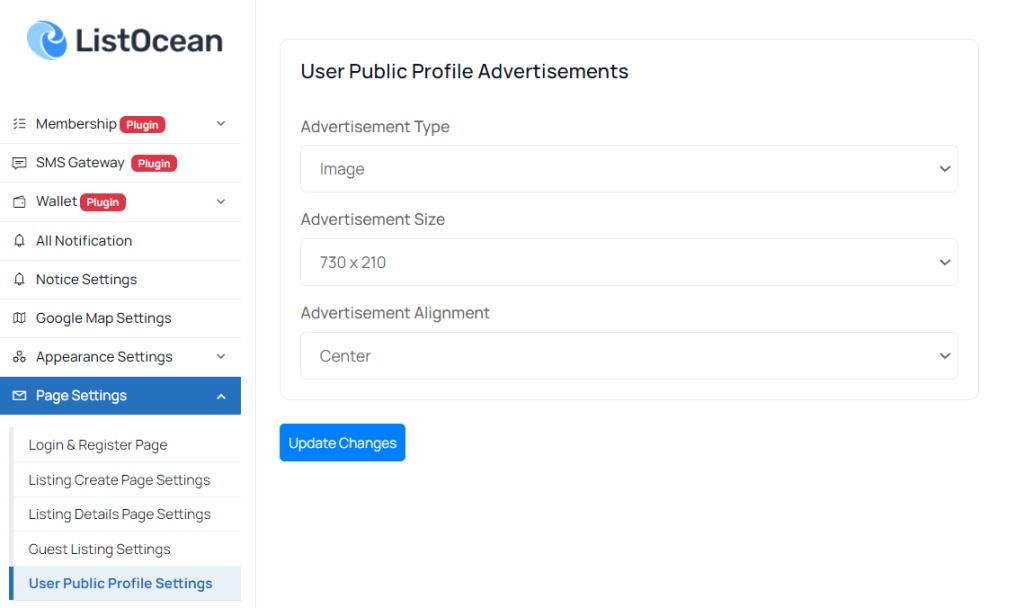Open the Advertisement Alignment dropdown
The height and width of the screenshot is (608, 1024).
tap(629, 356)
